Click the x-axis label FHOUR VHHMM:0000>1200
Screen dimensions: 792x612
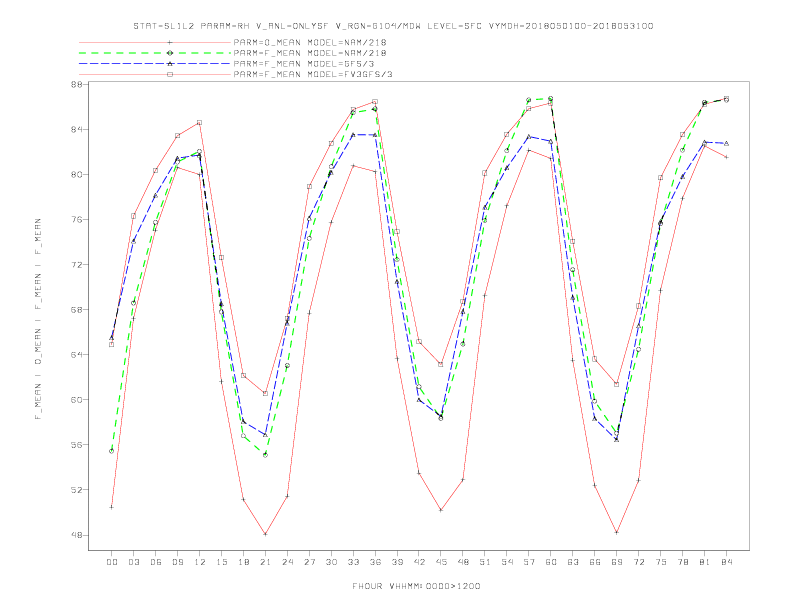[x=416, y=586]
